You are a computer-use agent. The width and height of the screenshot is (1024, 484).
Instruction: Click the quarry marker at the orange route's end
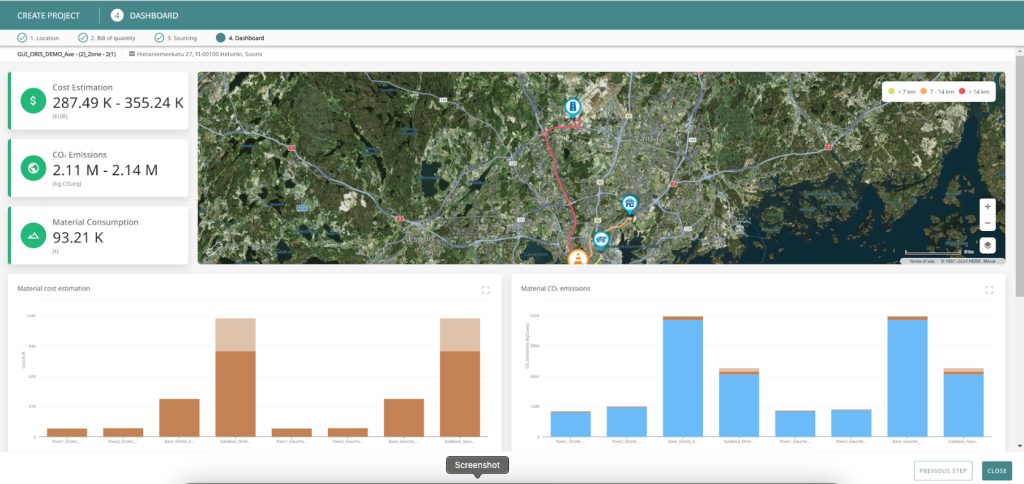point(629,204)
